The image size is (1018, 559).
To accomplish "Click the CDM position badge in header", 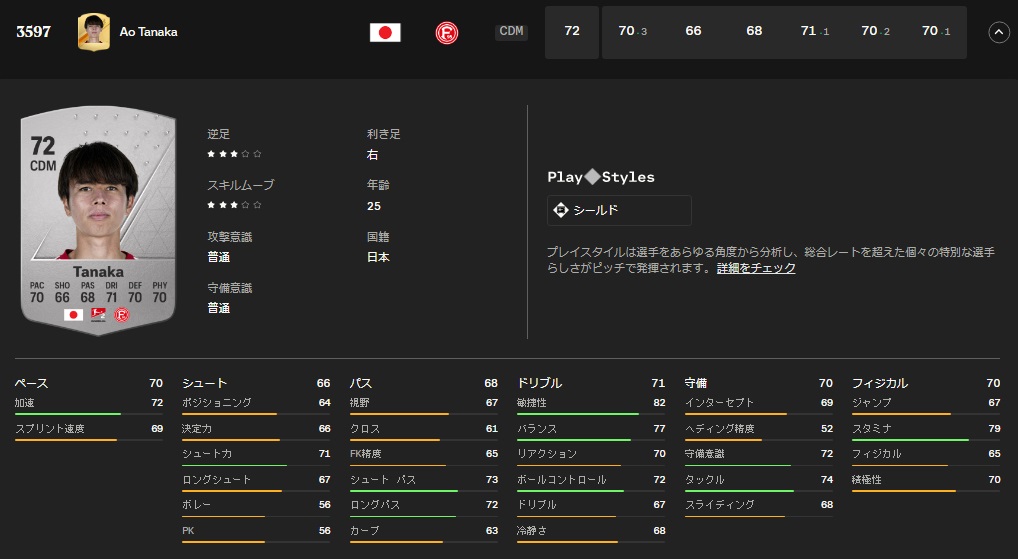I will [x=511, y=32].
